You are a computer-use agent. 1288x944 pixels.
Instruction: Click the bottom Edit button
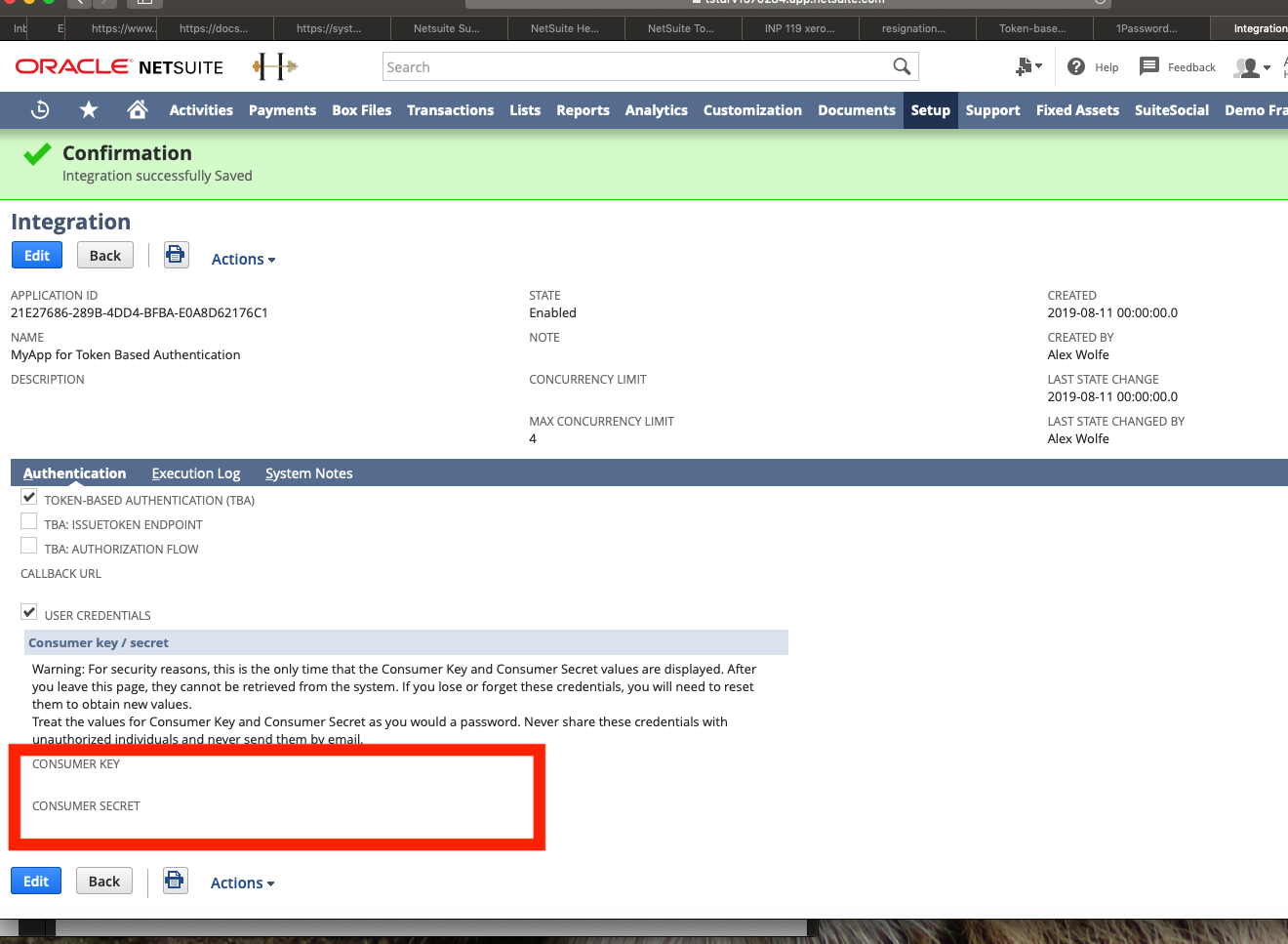click(36, 881)
